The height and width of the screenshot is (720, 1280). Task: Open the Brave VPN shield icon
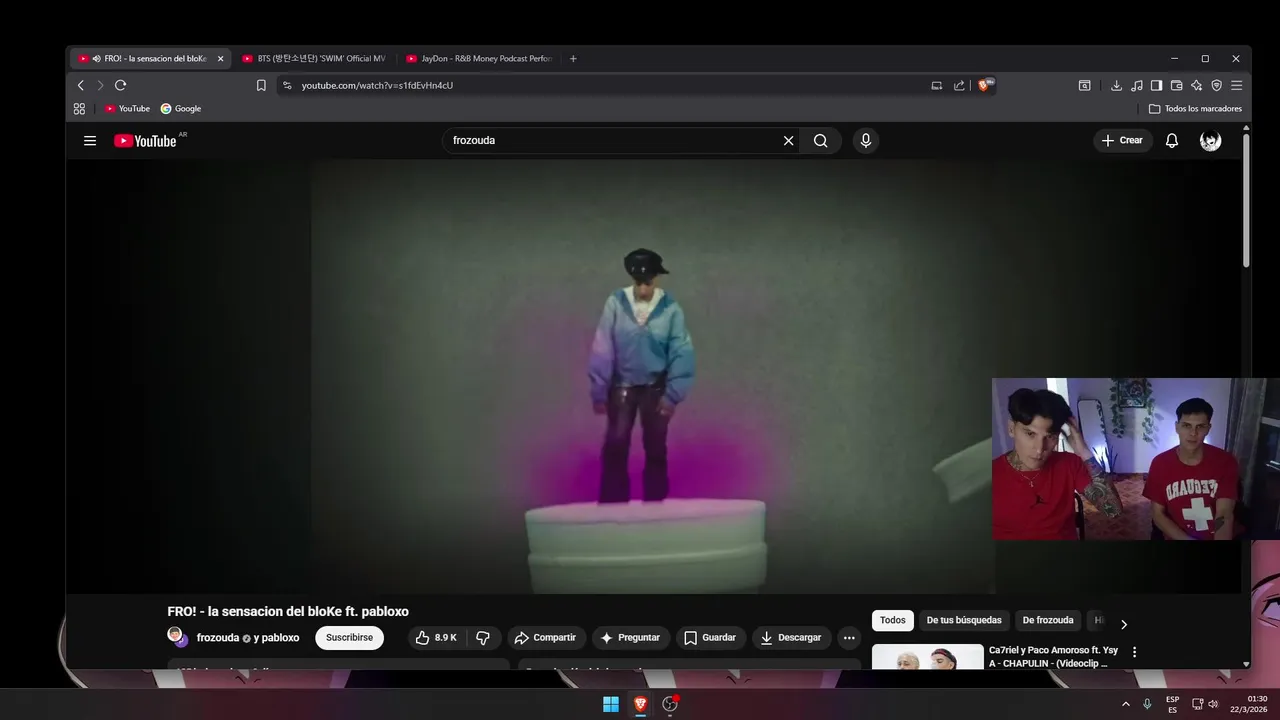1217,86
